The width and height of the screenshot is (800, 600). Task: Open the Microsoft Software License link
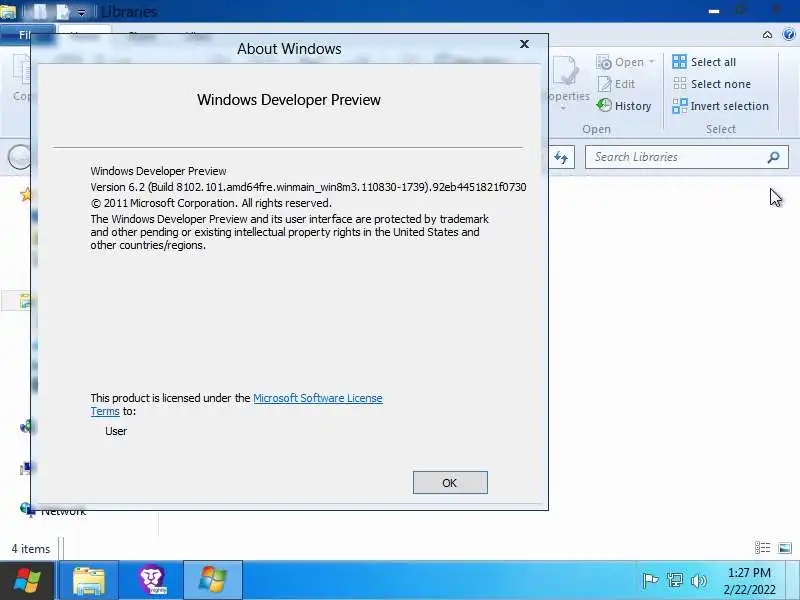coord(318,398)
